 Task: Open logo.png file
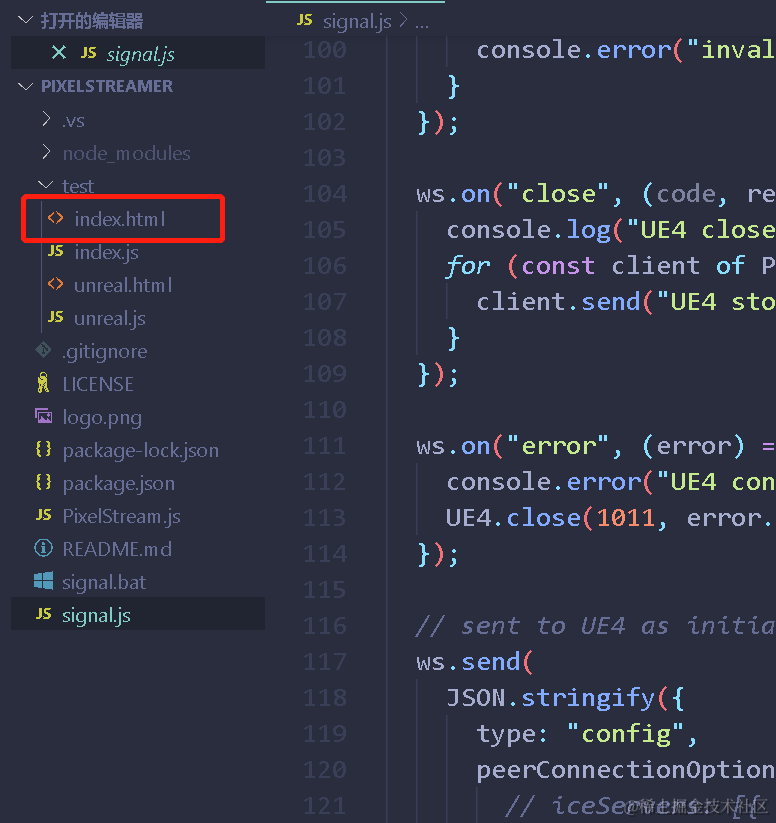(102, 418)
